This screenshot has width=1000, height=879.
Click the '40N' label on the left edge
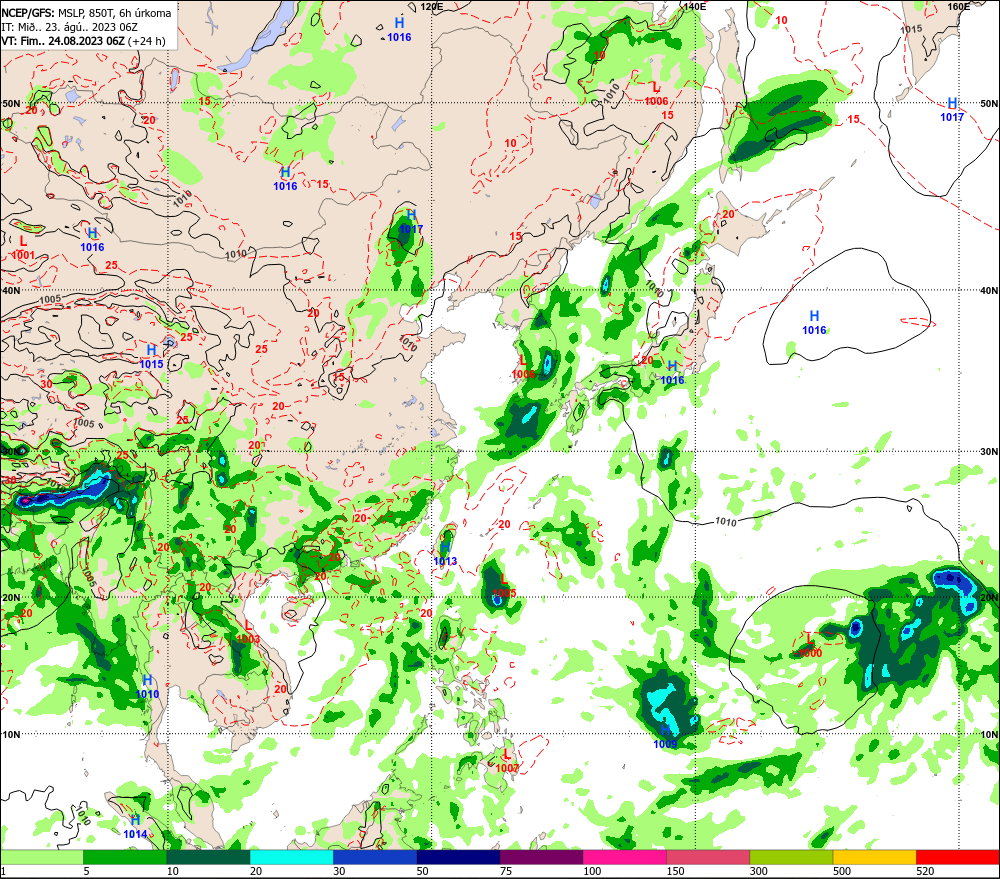pyautogui.click(x=11, y=290)
